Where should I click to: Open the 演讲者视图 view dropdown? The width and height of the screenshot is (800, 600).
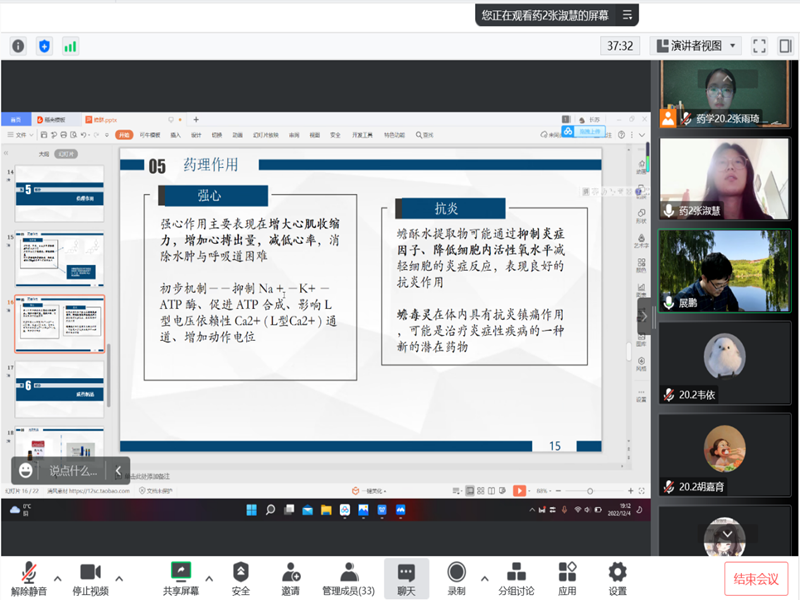(695, 46)
